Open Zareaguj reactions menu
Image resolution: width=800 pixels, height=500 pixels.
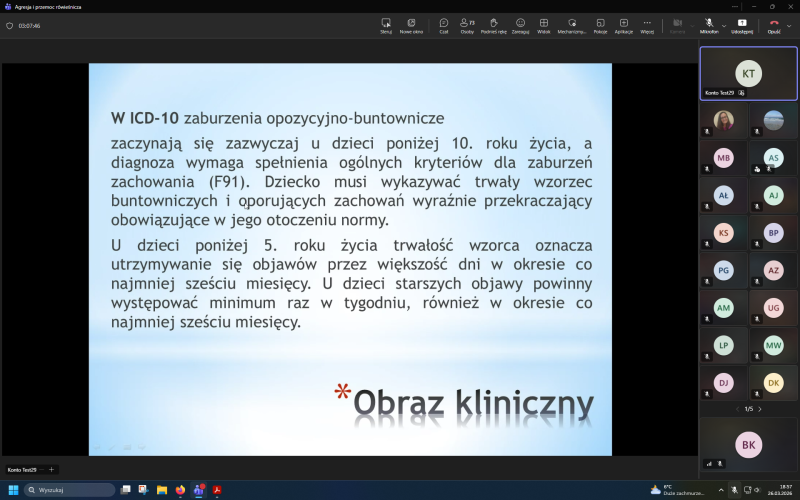(520, 25)
